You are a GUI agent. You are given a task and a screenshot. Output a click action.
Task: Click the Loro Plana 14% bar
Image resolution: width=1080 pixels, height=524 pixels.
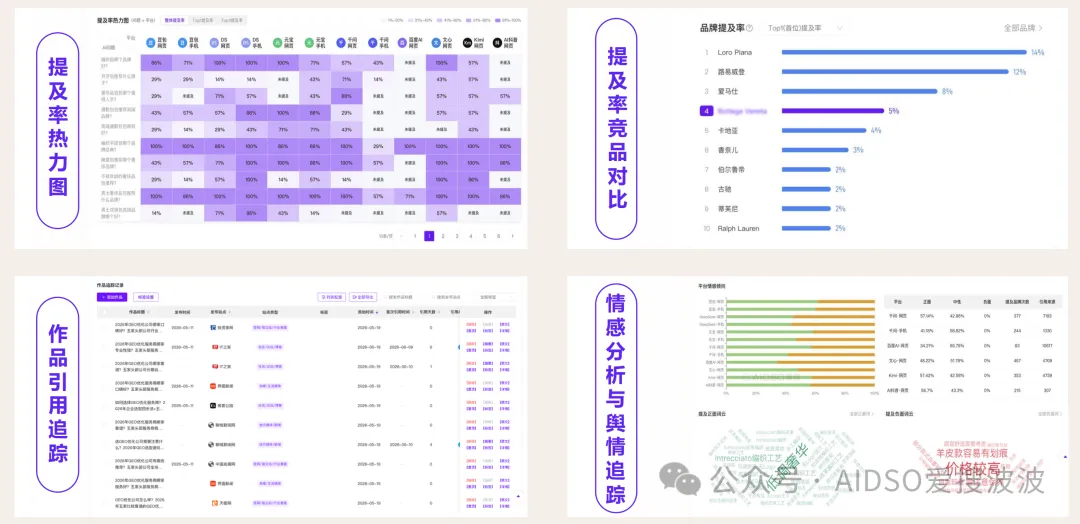[905, 52]
